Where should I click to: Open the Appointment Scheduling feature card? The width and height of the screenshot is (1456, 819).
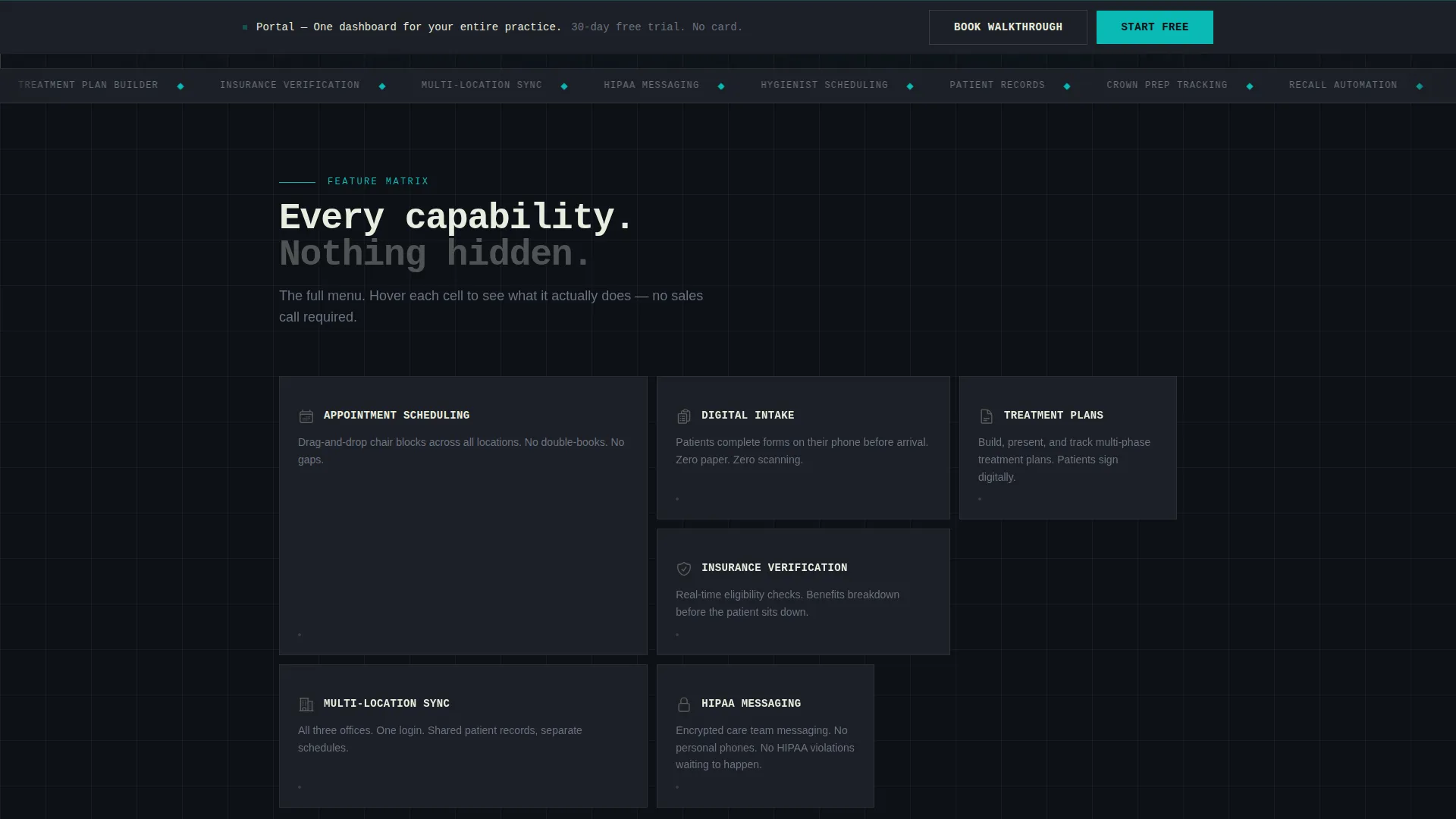[463, 516]
